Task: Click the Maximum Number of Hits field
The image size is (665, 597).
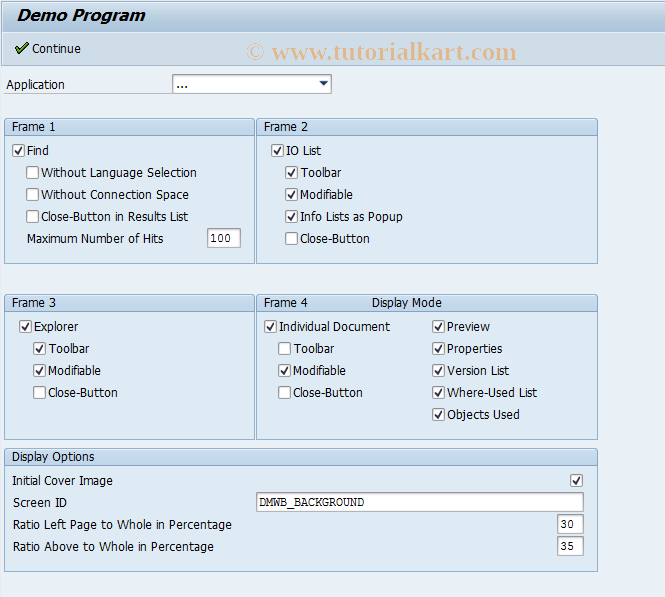Action: 224,238
